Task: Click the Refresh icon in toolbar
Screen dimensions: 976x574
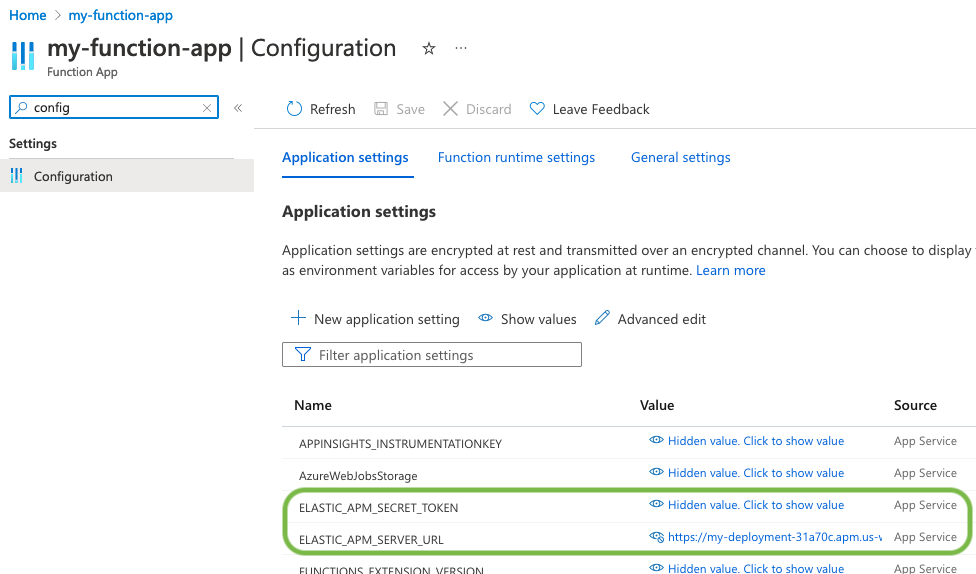Action: point(294,109)
